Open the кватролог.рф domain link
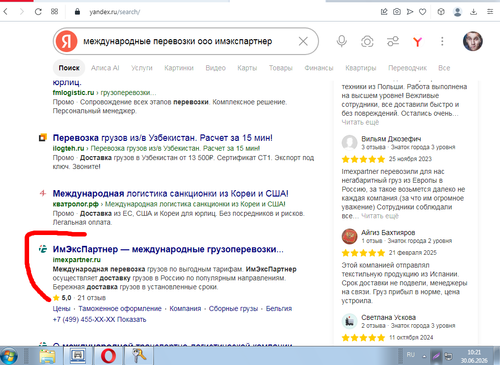Viewport: 500px width, 365px height. coord(76,204)
